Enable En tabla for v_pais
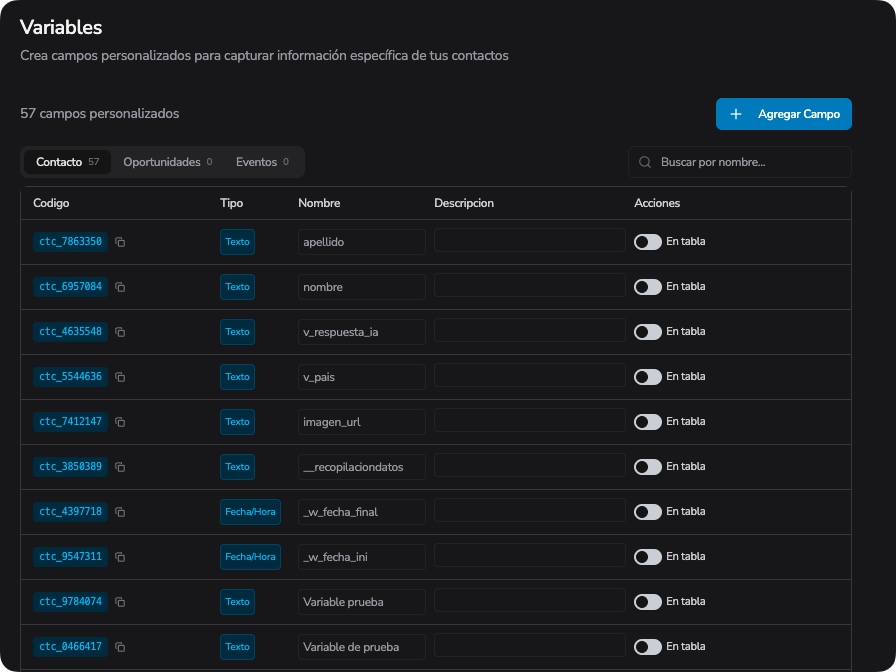Viewport: 896px width, 672px height. pos(647,377)
